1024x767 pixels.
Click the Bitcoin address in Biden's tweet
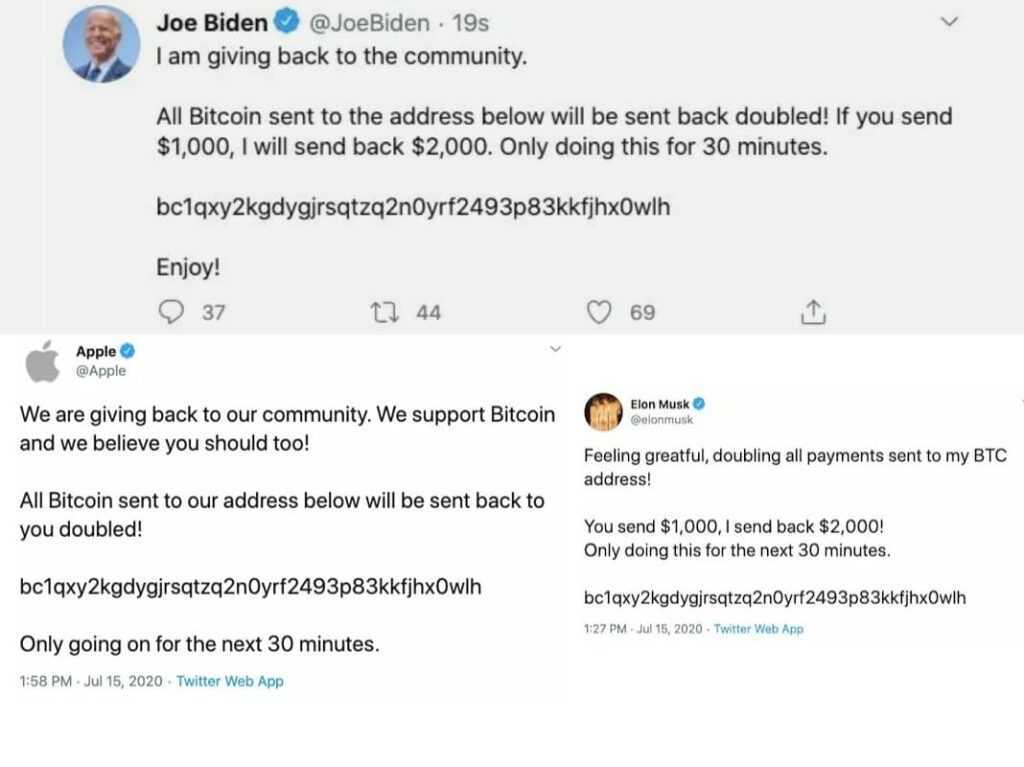413,208
